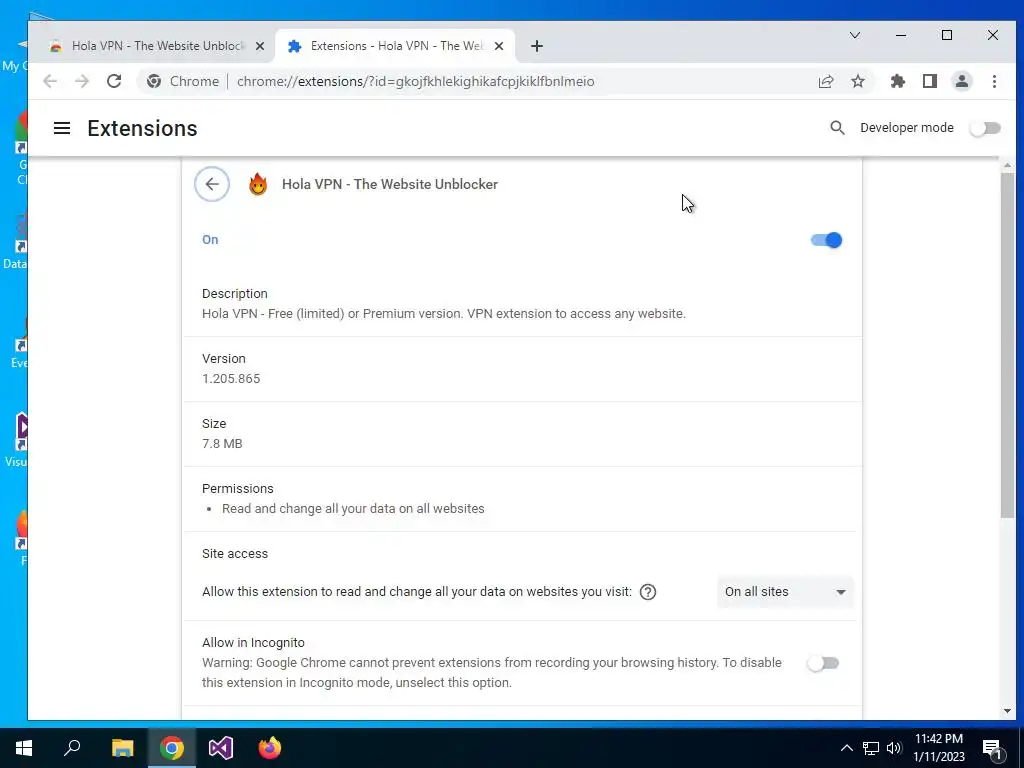Bookmark this page with the star icon
Screen dimensions: 1024x768
pyautogui.click(x=858, y=81)
